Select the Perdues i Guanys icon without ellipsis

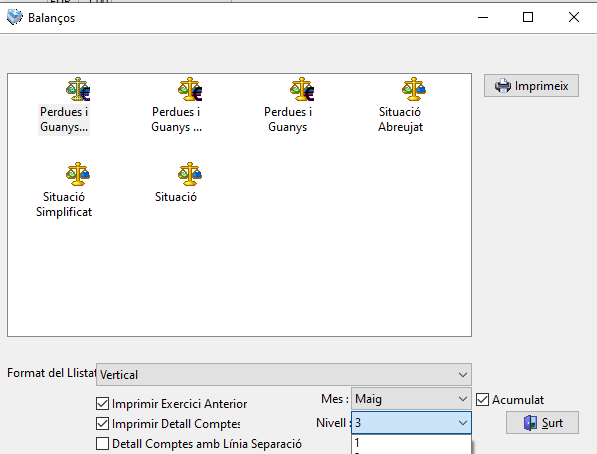click(x=302, y=89)
